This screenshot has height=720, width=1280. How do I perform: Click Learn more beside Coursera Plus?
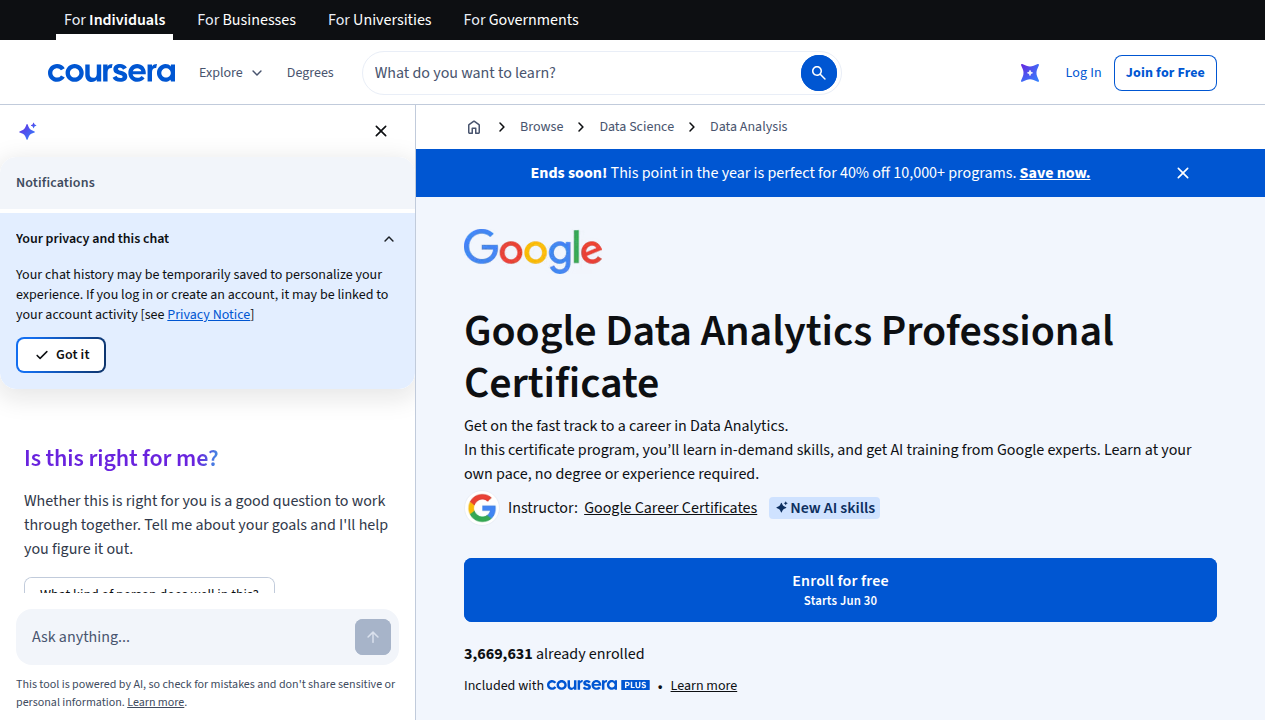pyautogui.click(x=704, y=686)
